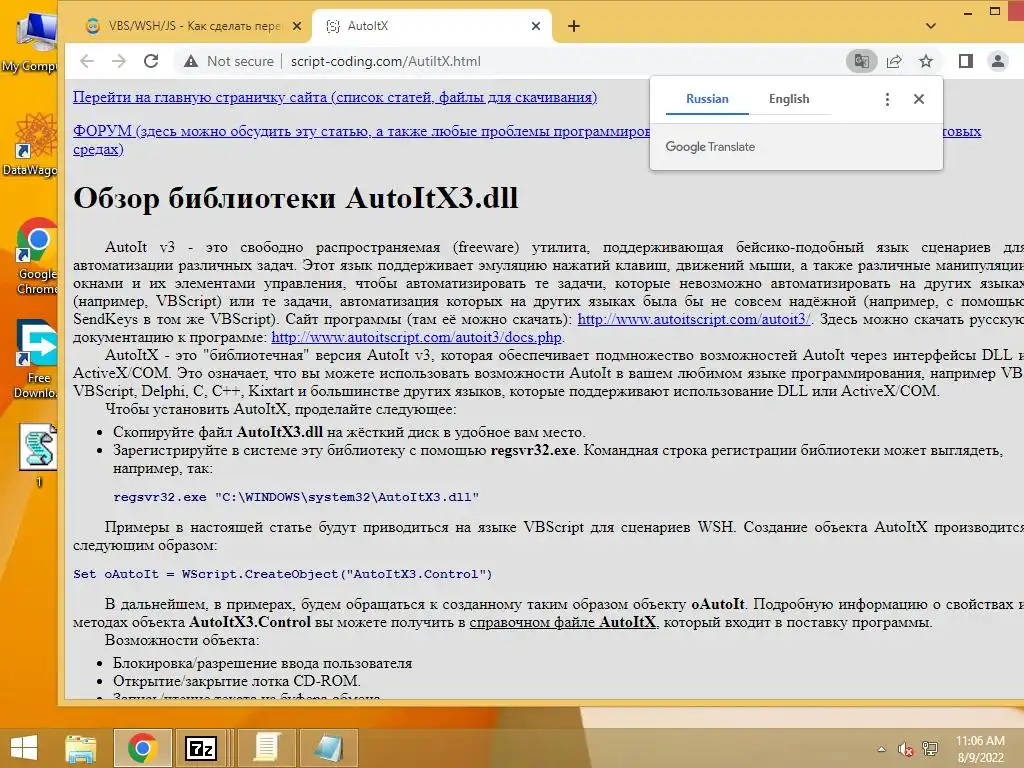1024x768 pixels.
Task: Click the Set oAutoIt CreateObject code line
Action: 283,574
